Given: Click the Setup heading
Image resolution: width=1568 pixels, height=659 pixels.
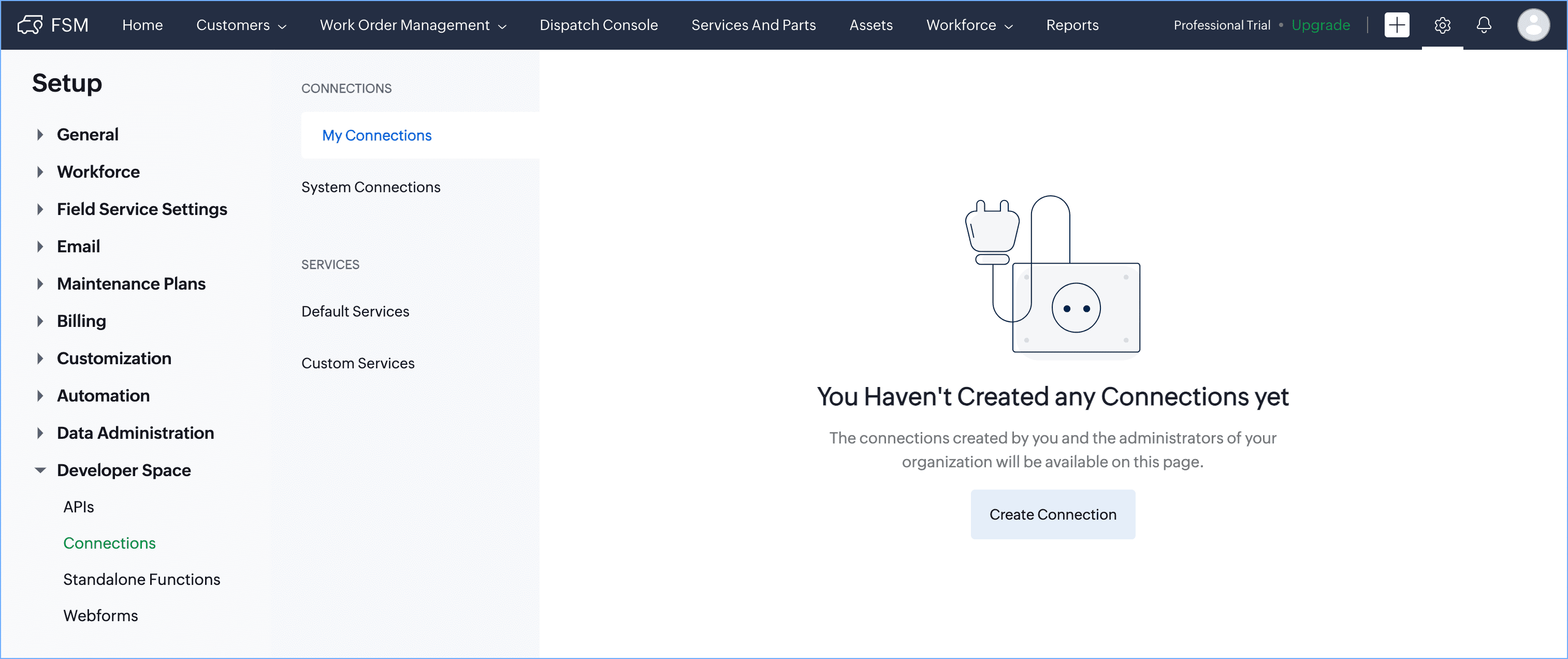Looking at the screenshot, I should click(x=67, y=83).
